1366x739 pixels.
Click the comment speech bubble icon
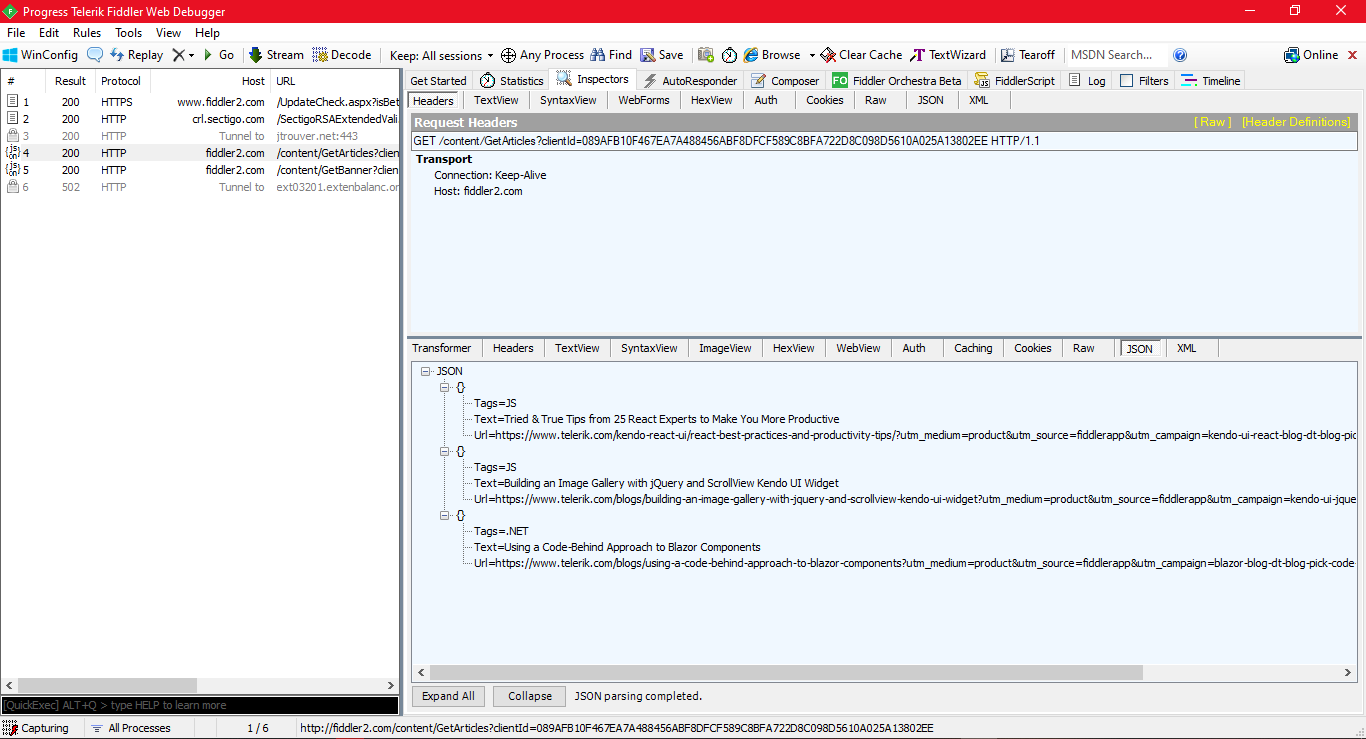coord(95,55)
